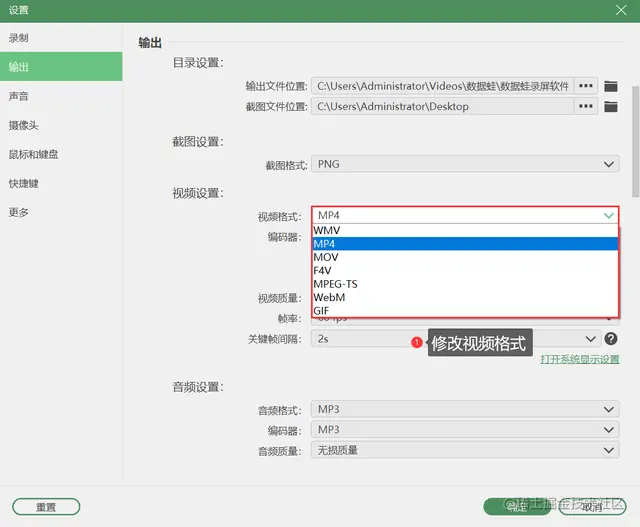This screenshot has height=527, width=640.
Task: Switch to the 快捷键 settings tab
Action: point(61,183)
